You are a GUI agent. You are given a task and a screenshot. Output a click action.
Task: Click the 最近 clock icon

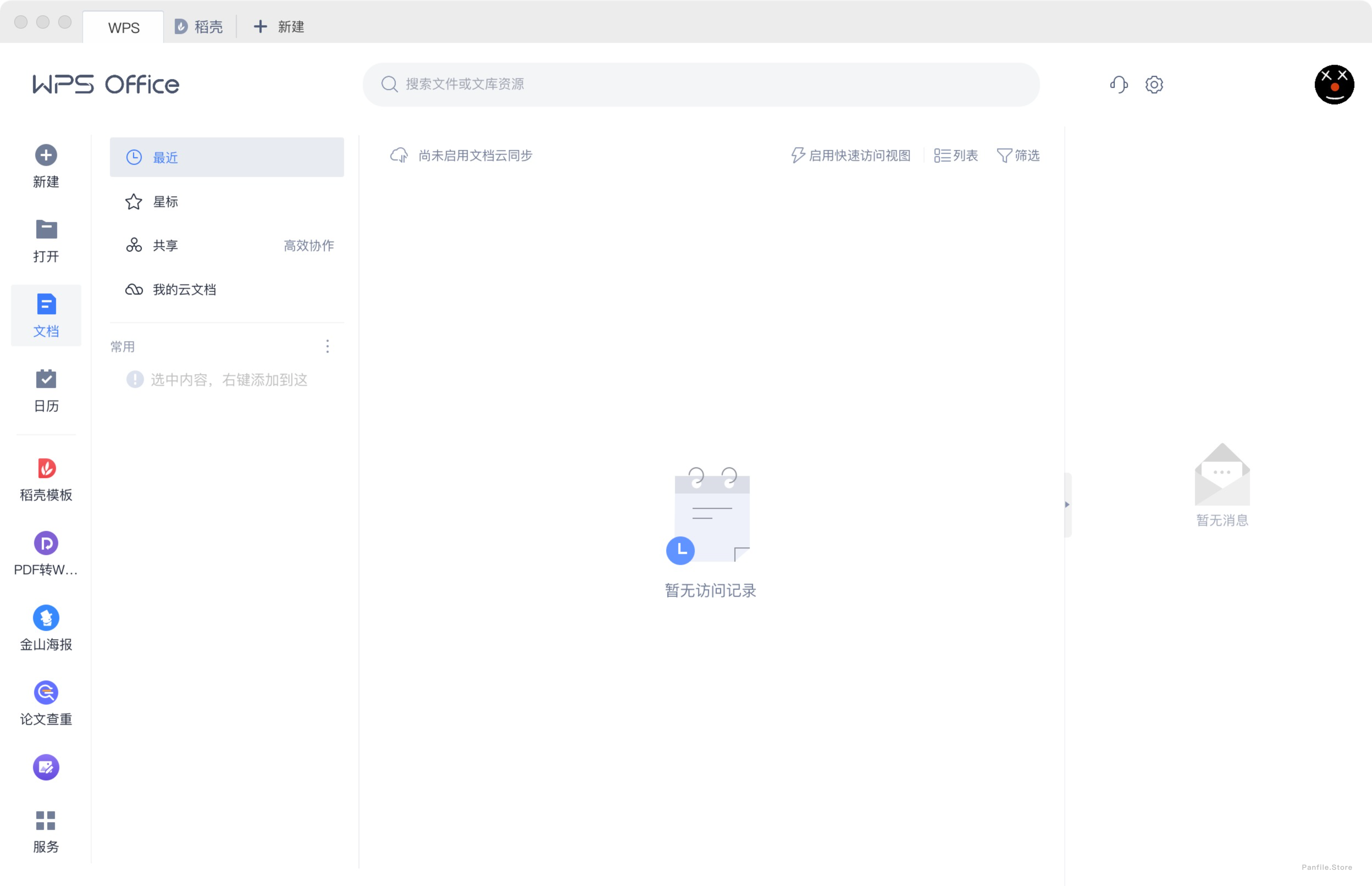pos(134,157)
